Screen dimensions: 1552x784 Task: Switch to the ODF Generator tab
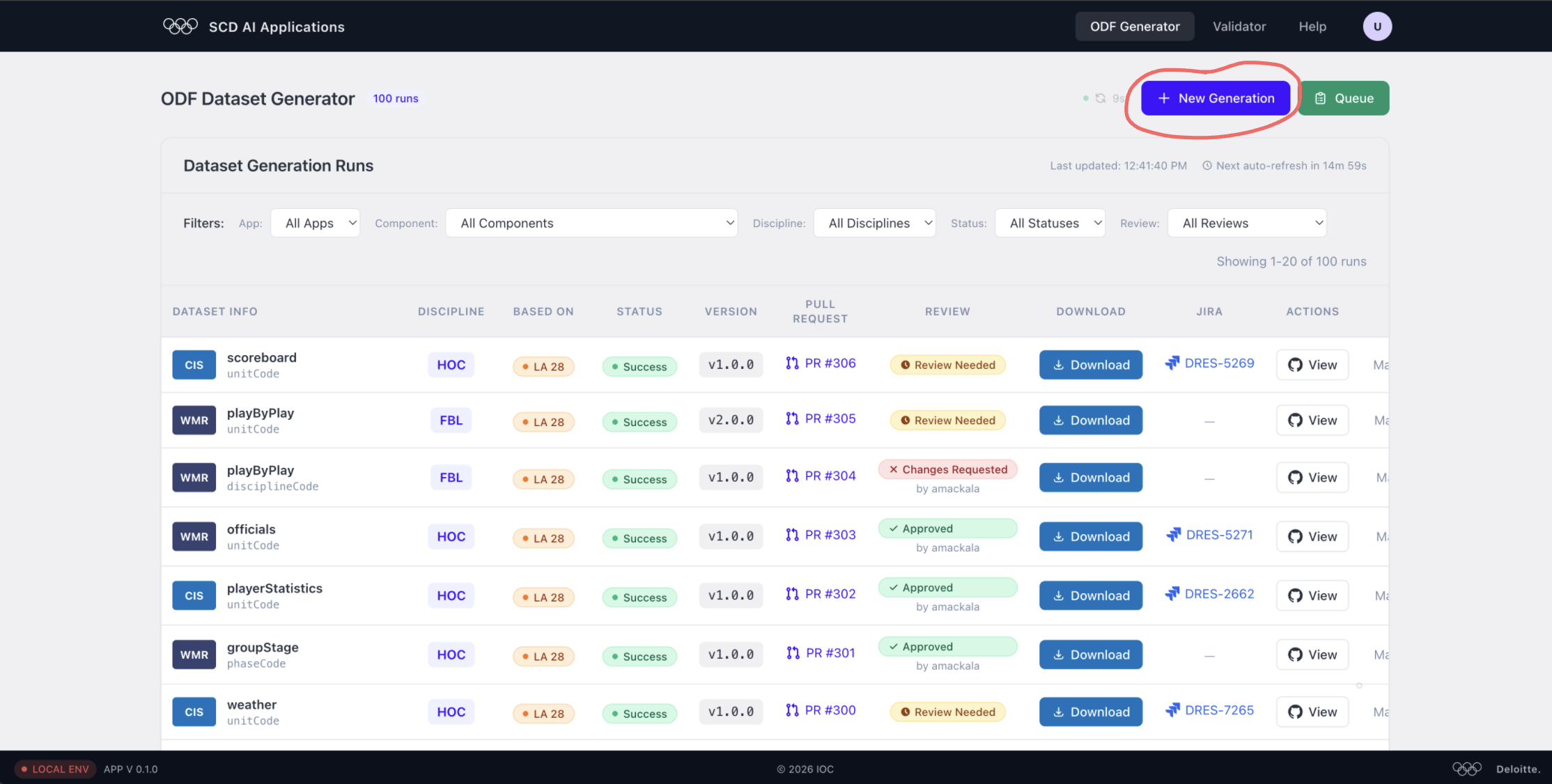click(1135, 26)
